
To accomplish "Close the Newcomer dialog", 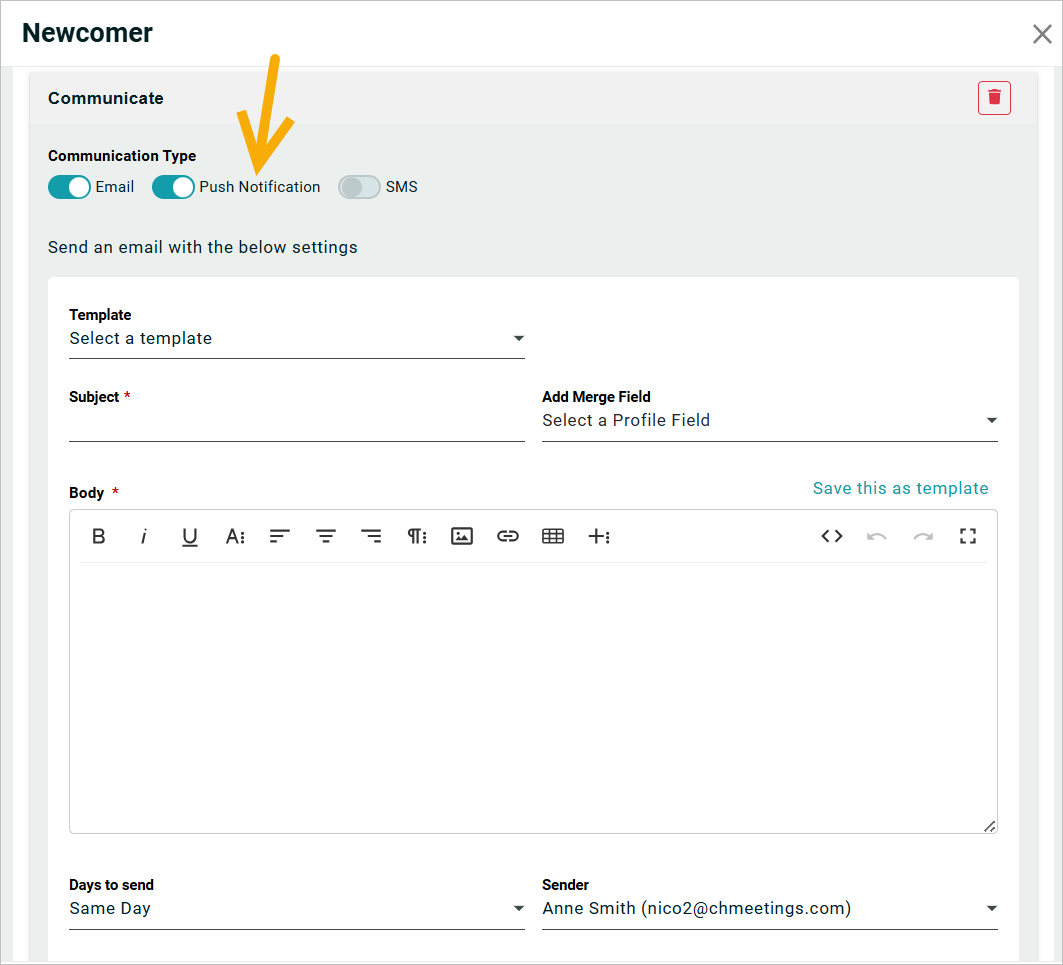I will 1042,34.
